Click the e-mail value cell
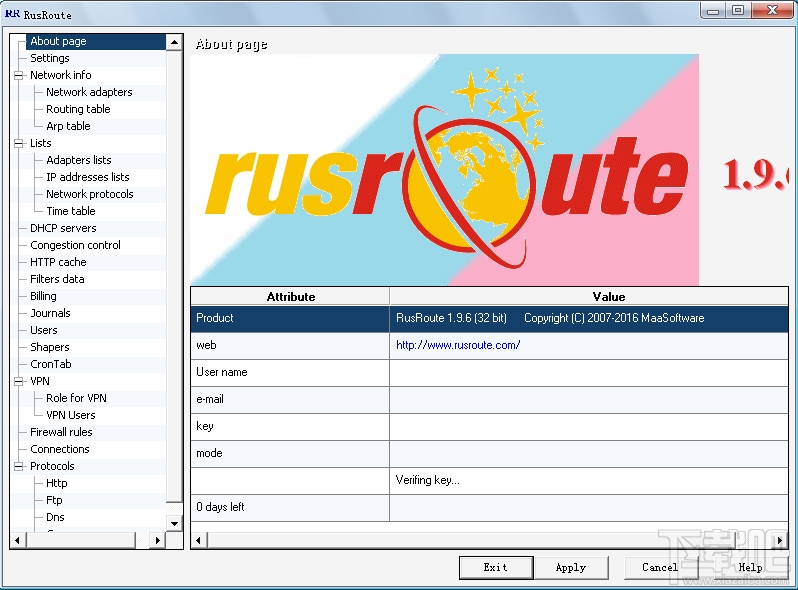The image size is (798, 590). point(589,400)
